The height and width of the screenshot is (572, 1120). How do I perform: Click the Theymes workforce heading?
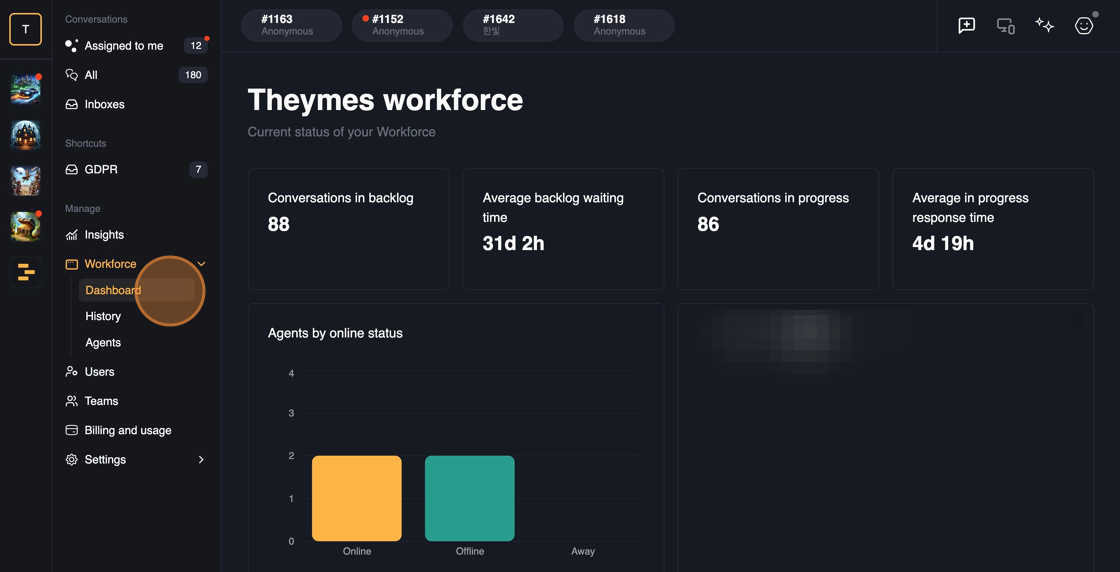coord(385,100)
